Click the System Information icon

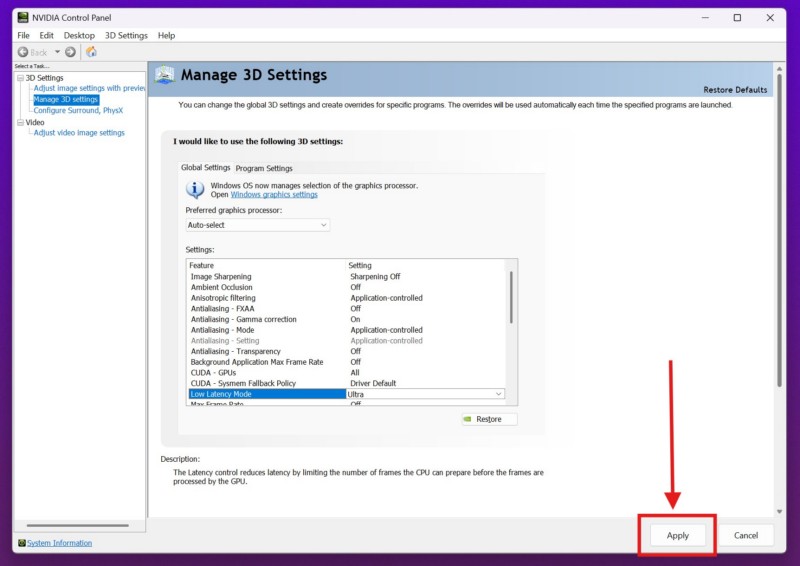click(21, 543)
